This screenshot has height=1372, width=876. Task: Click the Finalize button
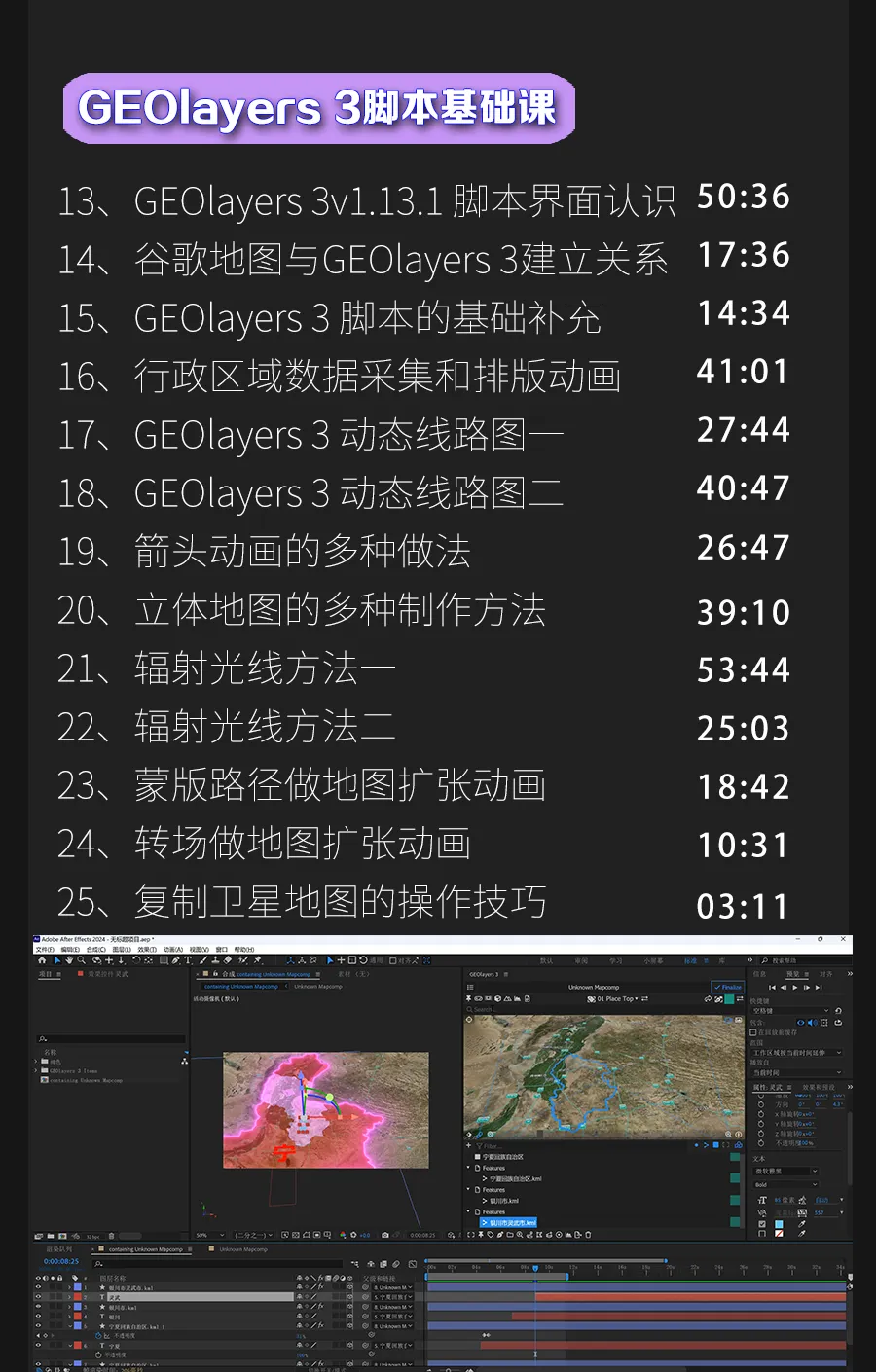coord(727,988)
